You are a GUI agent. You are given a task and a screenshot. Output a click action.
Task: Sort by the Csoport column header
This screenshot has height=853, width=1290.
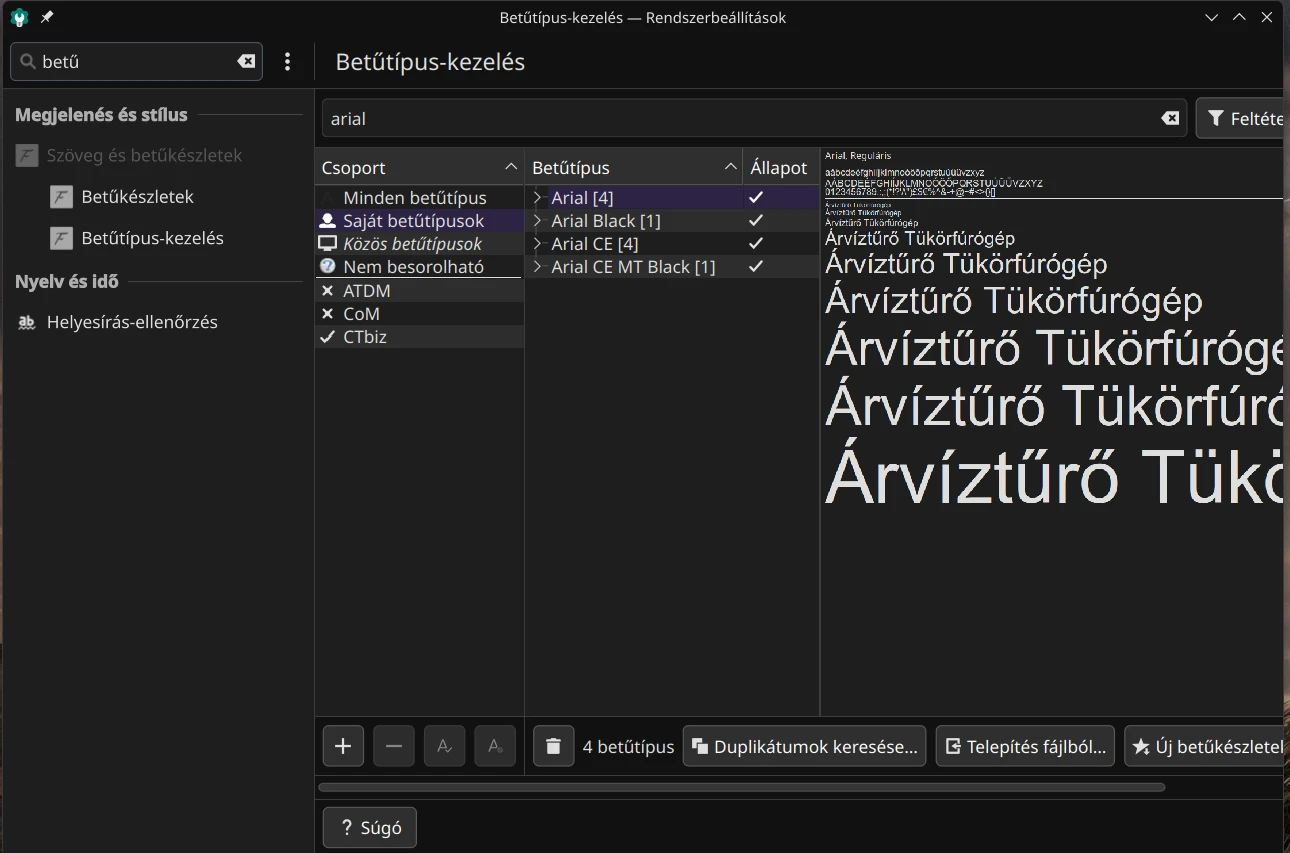pyautogui.click(x=420, y=167)
